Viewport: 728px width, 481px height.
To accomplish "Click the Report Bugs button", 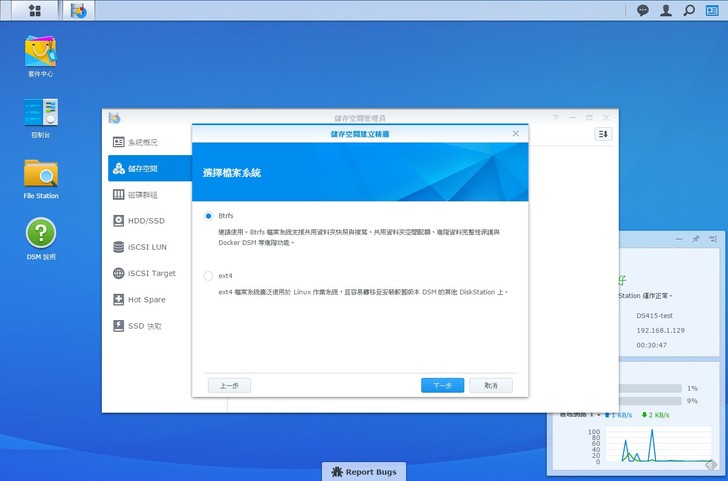I will (x=364, y=471).
